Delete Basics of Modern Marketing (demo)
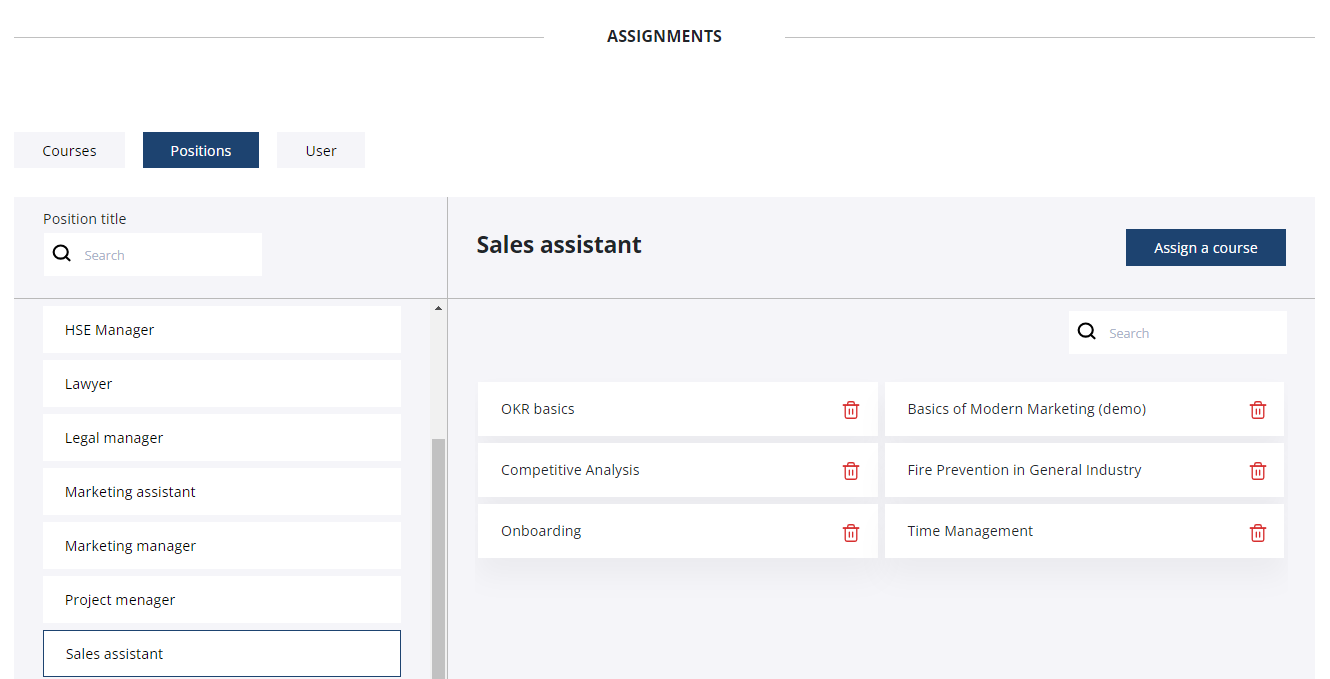This screenshot has width=1330, height=679. (x=1258, y=410)
